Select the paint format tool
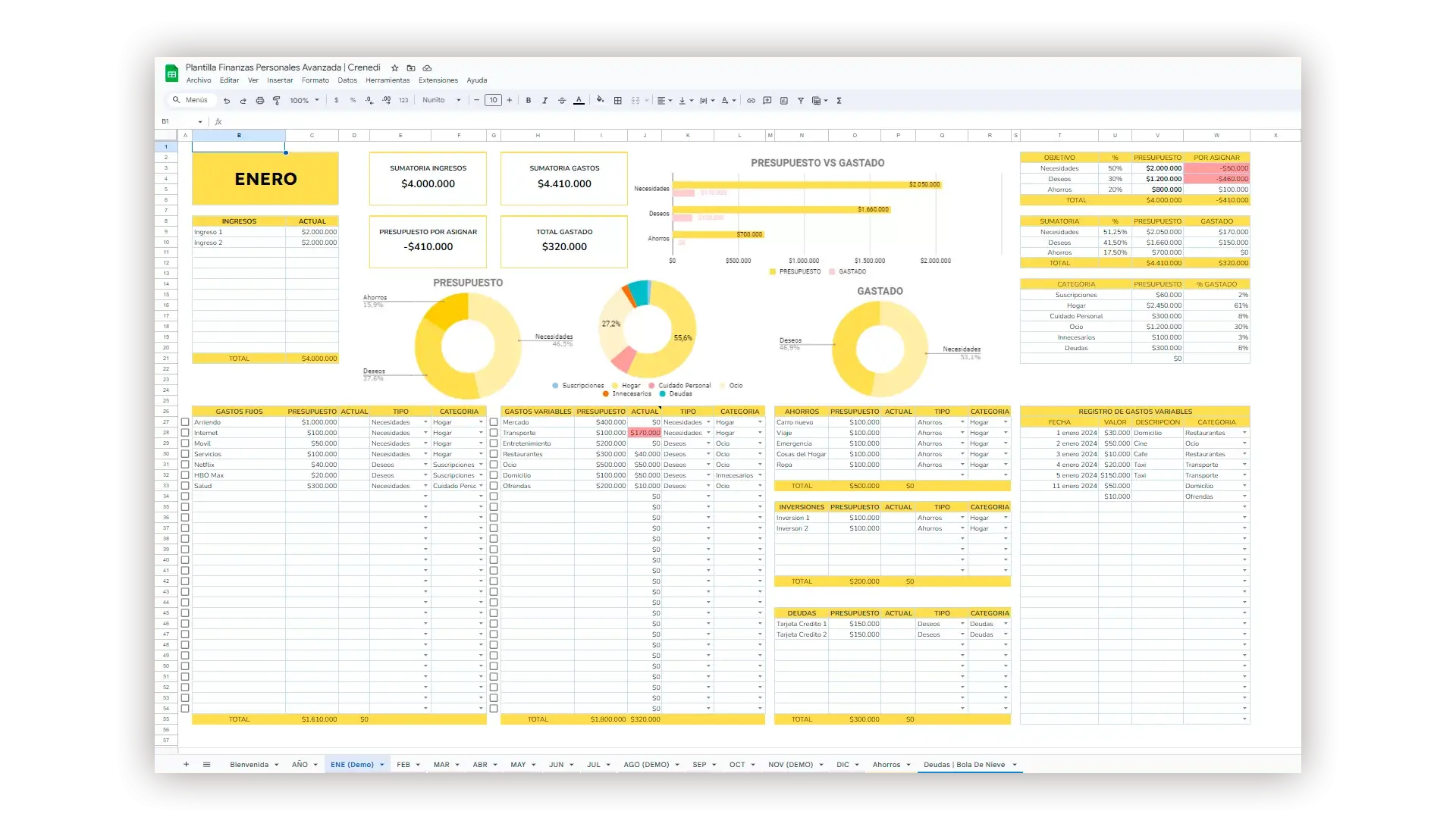Viewport: 1456px width, 830px height. [277, 100]
